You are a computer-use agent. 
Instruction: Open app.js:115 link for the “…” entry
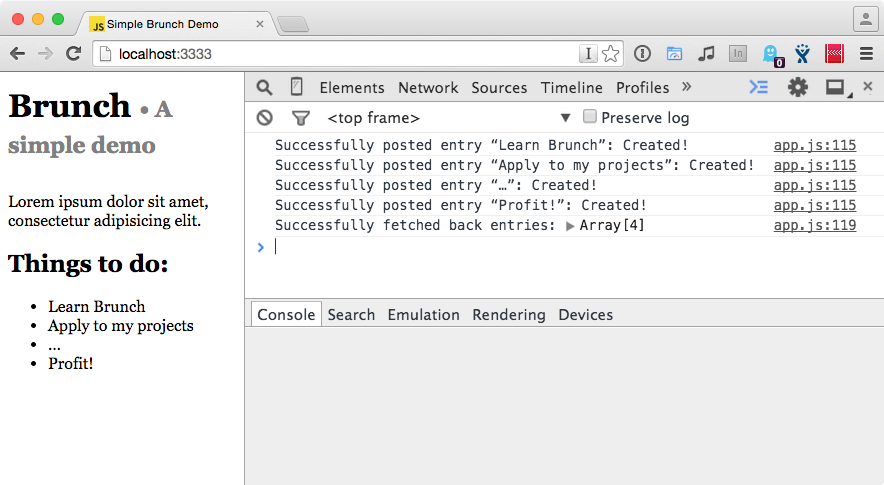[x=815, y=185]
